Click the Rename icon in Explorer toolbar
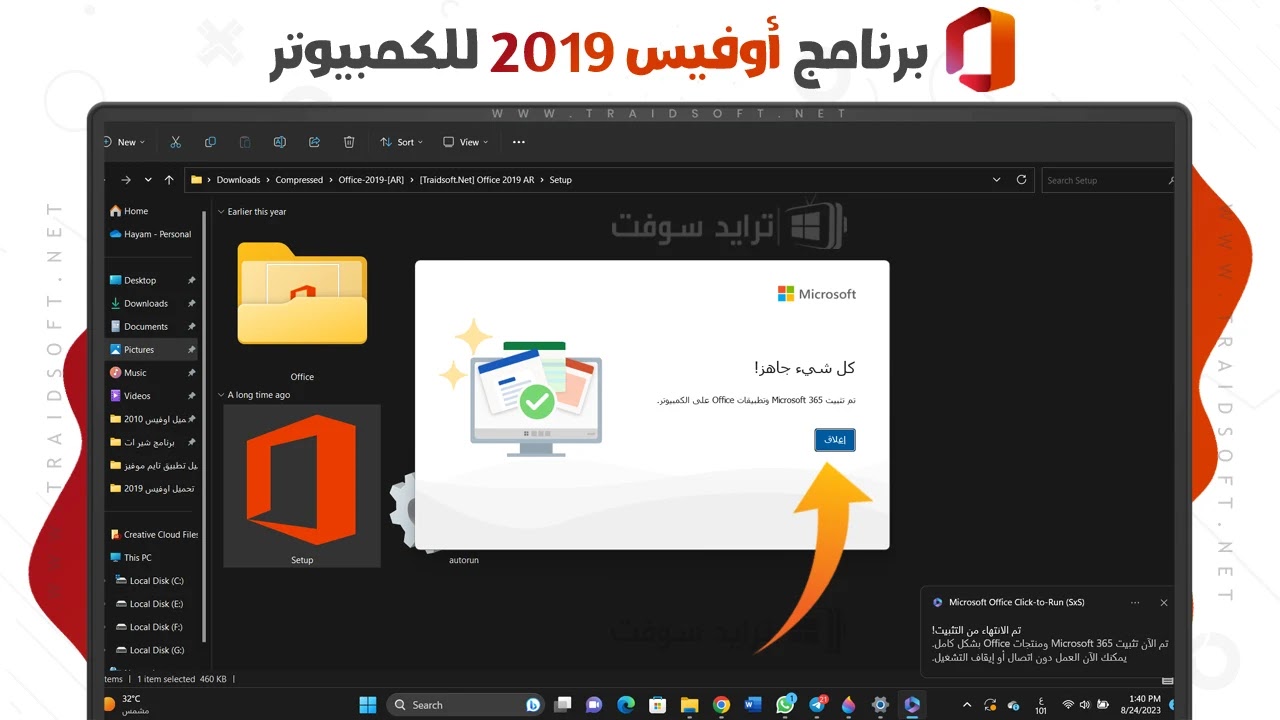The height and width of the screenshot is (720, 1280). click(280, 142)
